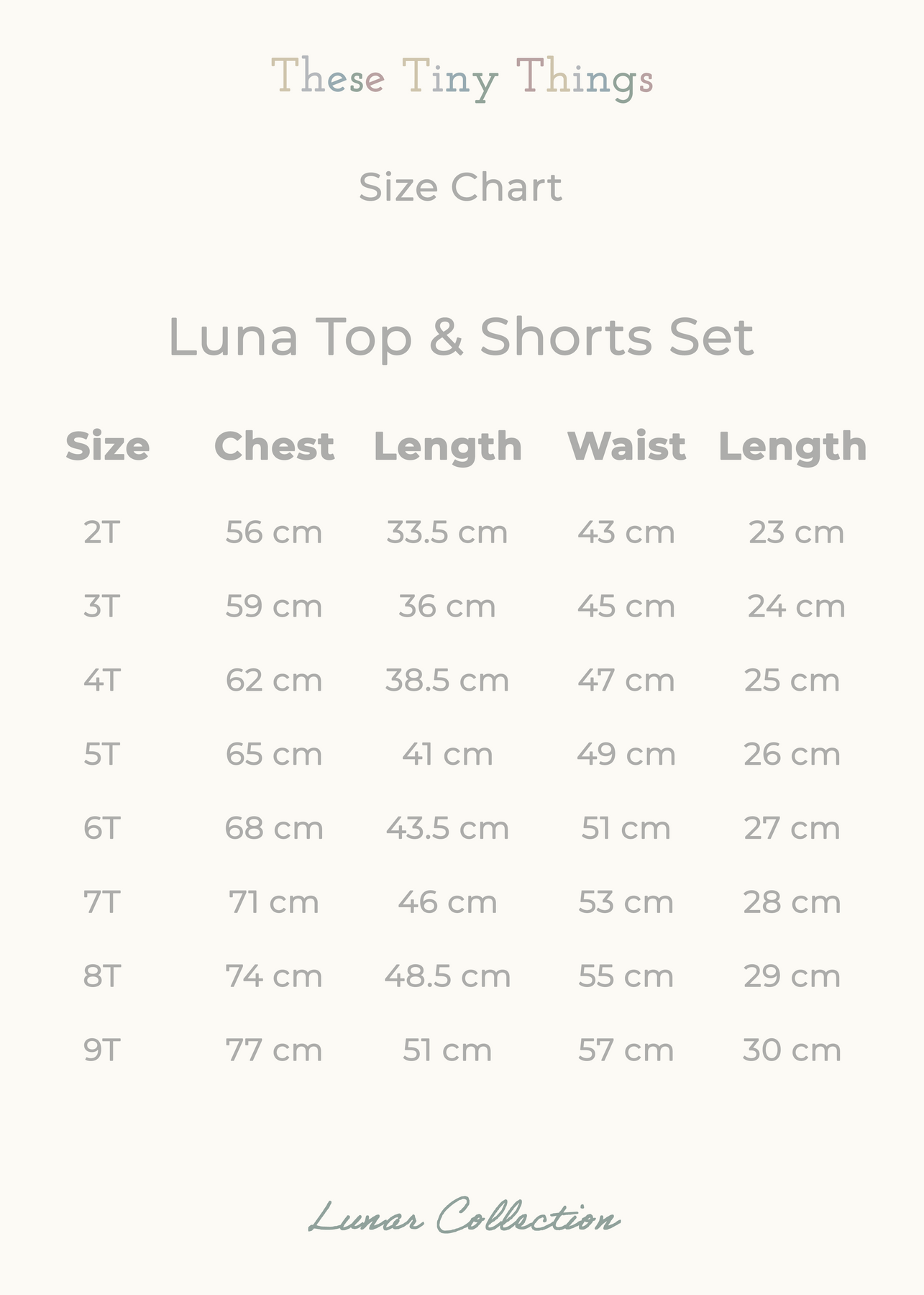Select the 5T size row label
The width and height of the screenshot is (924, 1295).
click(101, 755)
